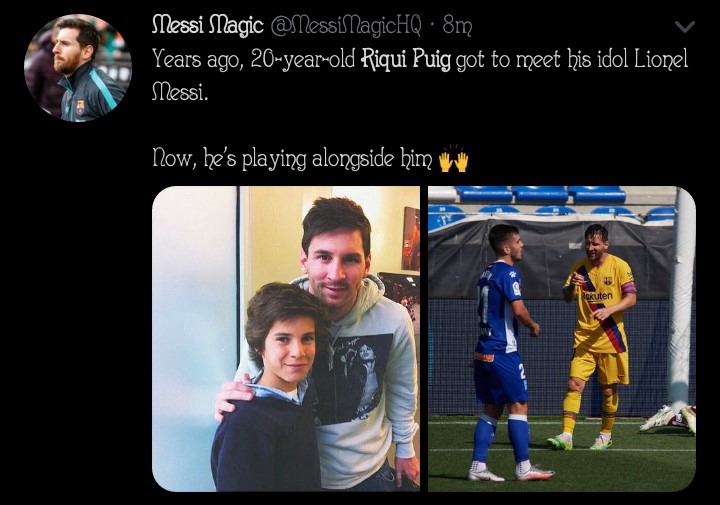Click the "Years ago, 20-year-old" text
The image size is (720, 505).
pos(253,60)
